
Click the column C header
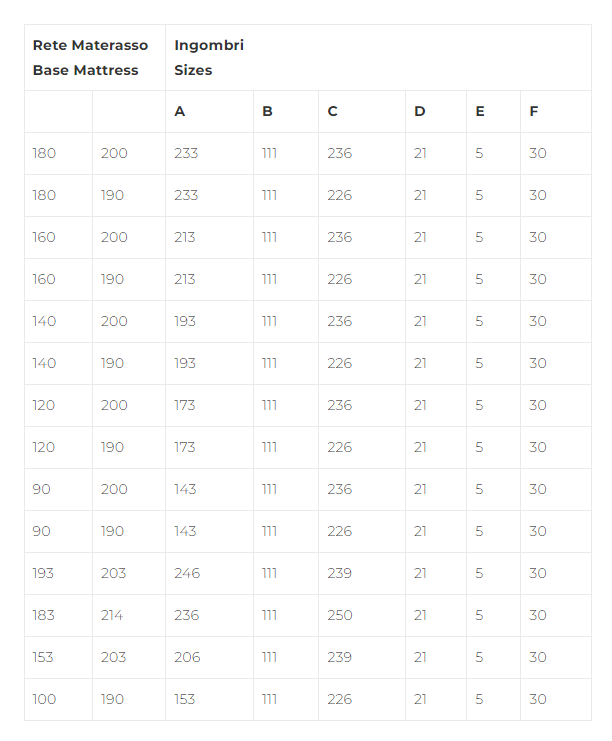pos(332,111)
